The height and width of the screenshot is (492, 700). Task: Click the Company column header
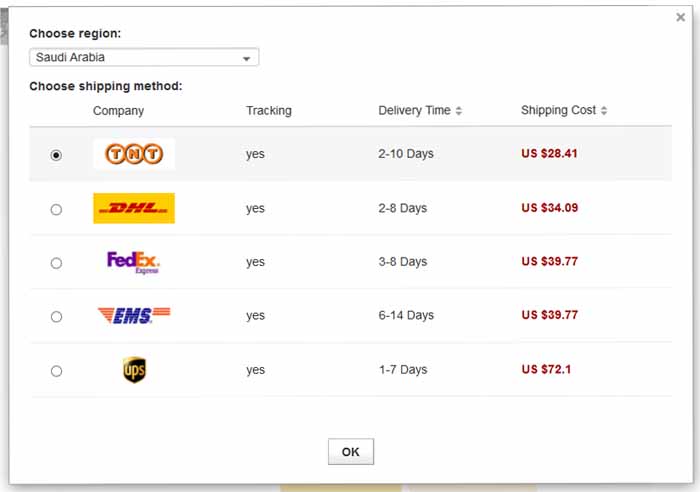[x=118, y=110]
